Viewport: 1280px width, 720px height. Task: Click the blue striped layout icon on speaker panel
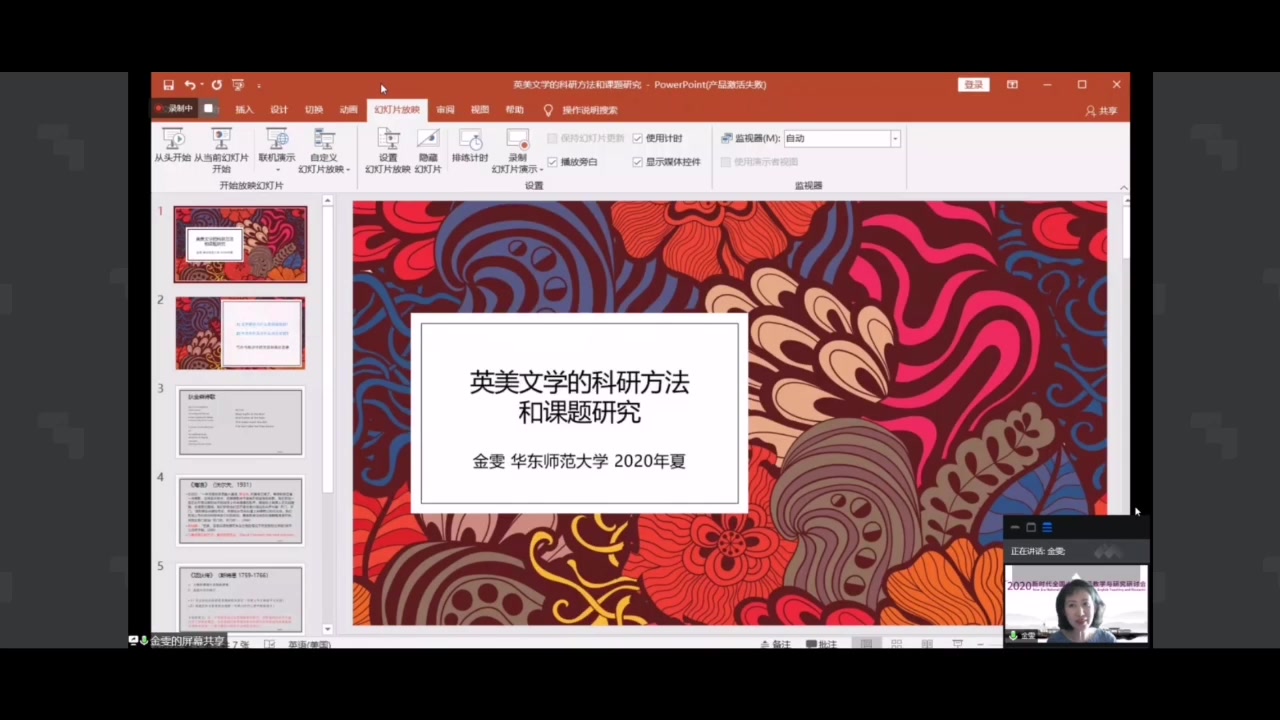coord(1047,527)
